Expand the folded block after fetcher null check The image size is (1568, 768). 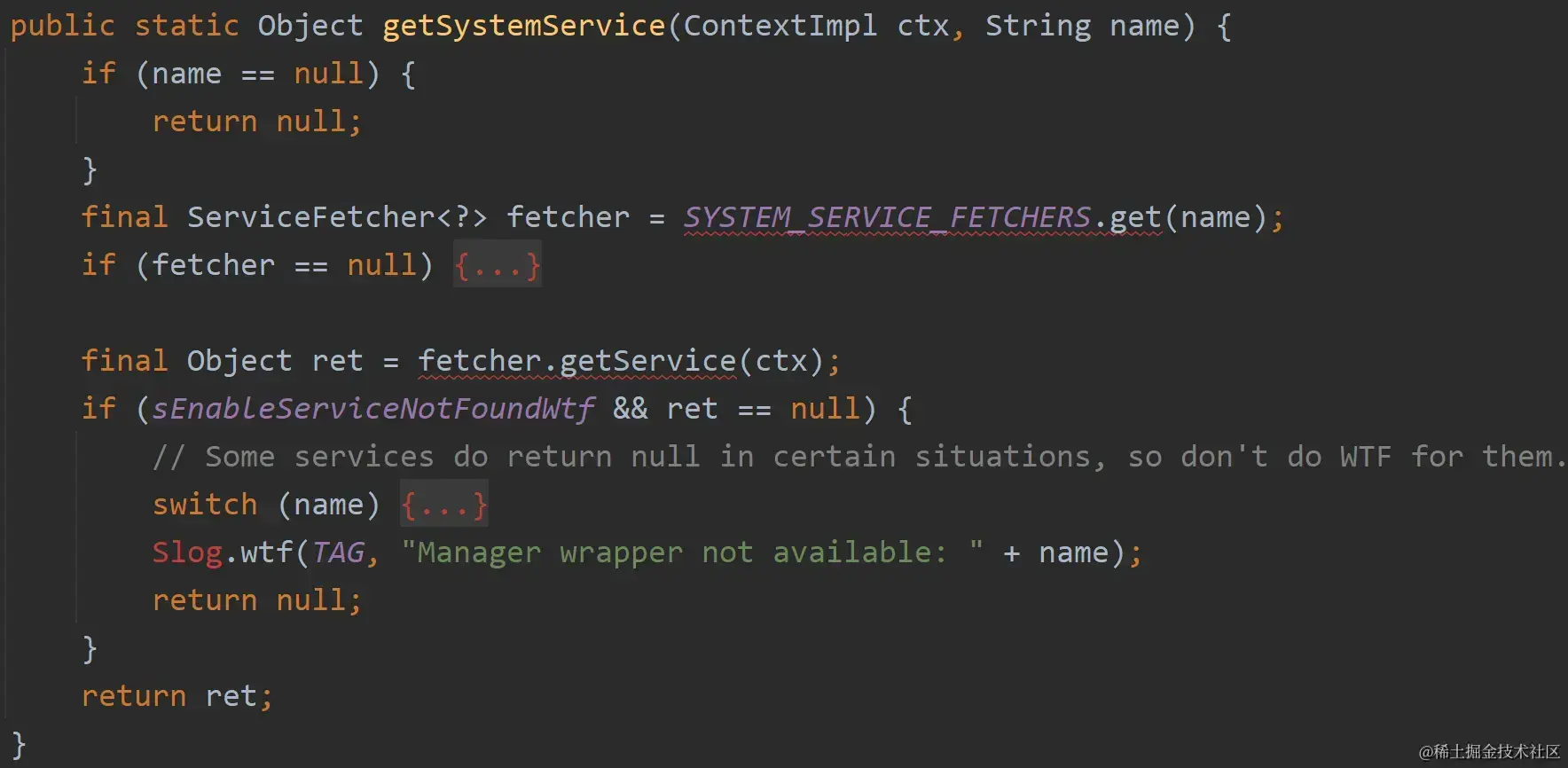(497, 265)
